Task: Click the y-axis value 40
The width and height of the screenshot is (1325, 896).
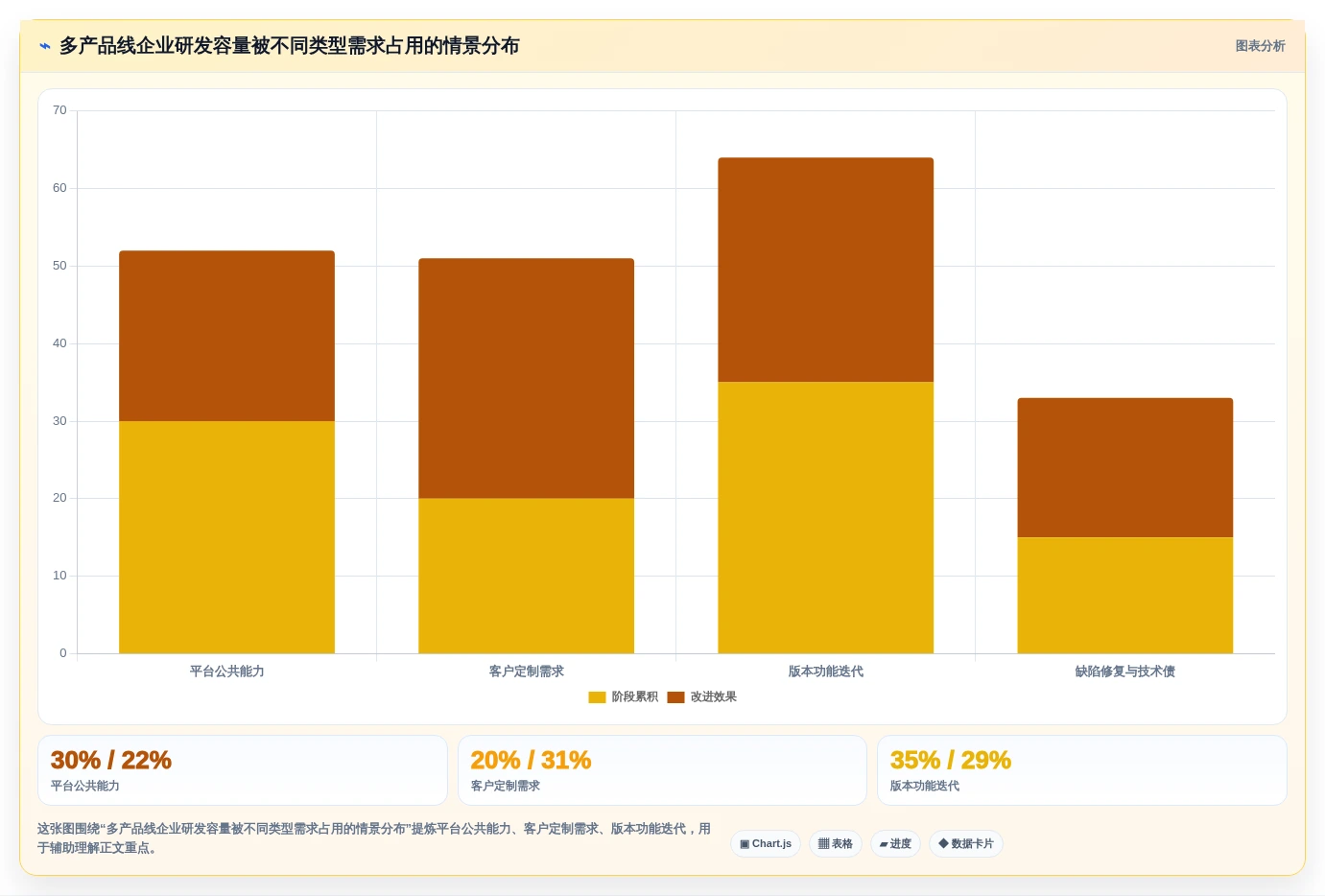Action: click(x=59, y=343)
